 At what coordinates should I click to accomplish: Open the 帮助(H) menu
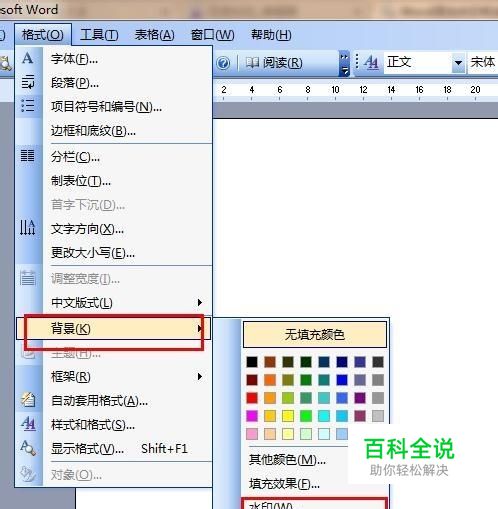click(x=271, y=35)
